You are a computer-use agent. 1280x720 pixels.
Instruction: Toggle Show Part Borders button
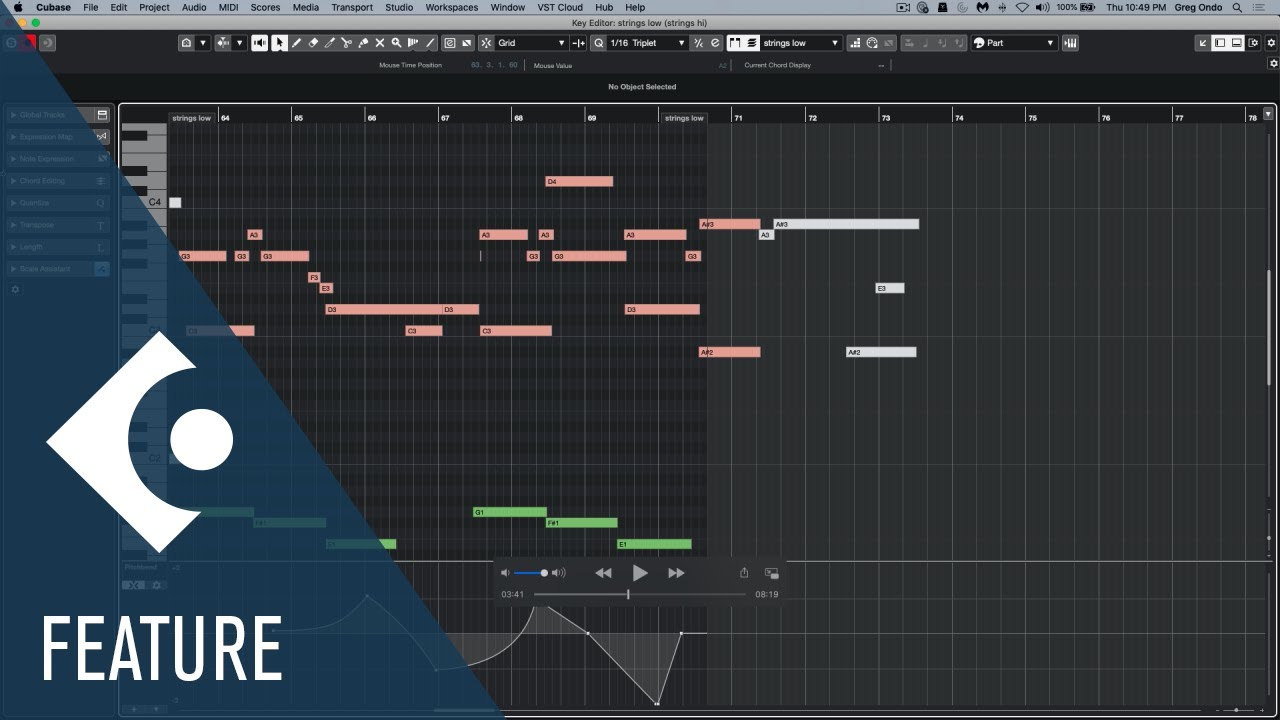[x=736, y=43]
